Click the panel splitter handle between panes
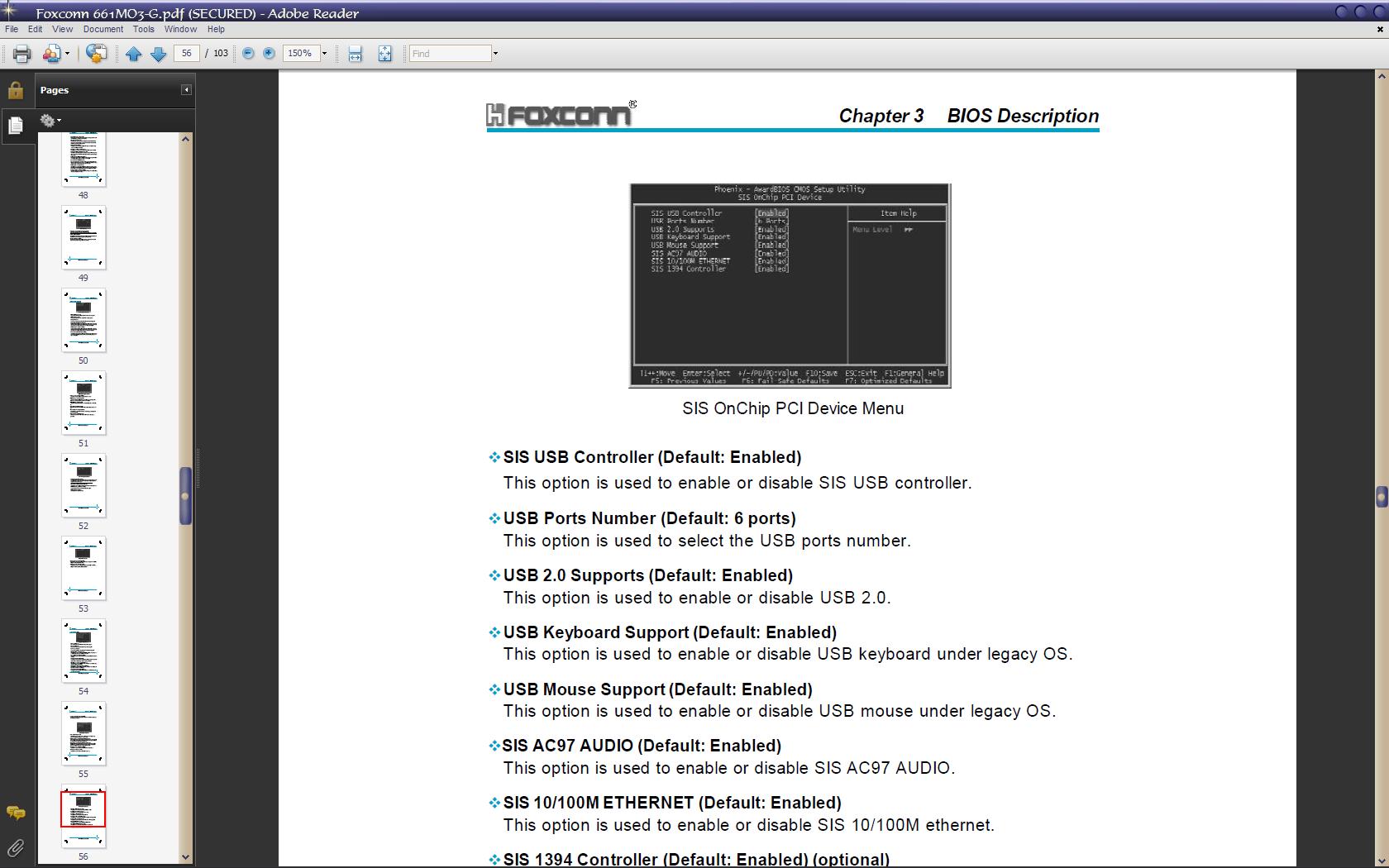 point(198,468)
